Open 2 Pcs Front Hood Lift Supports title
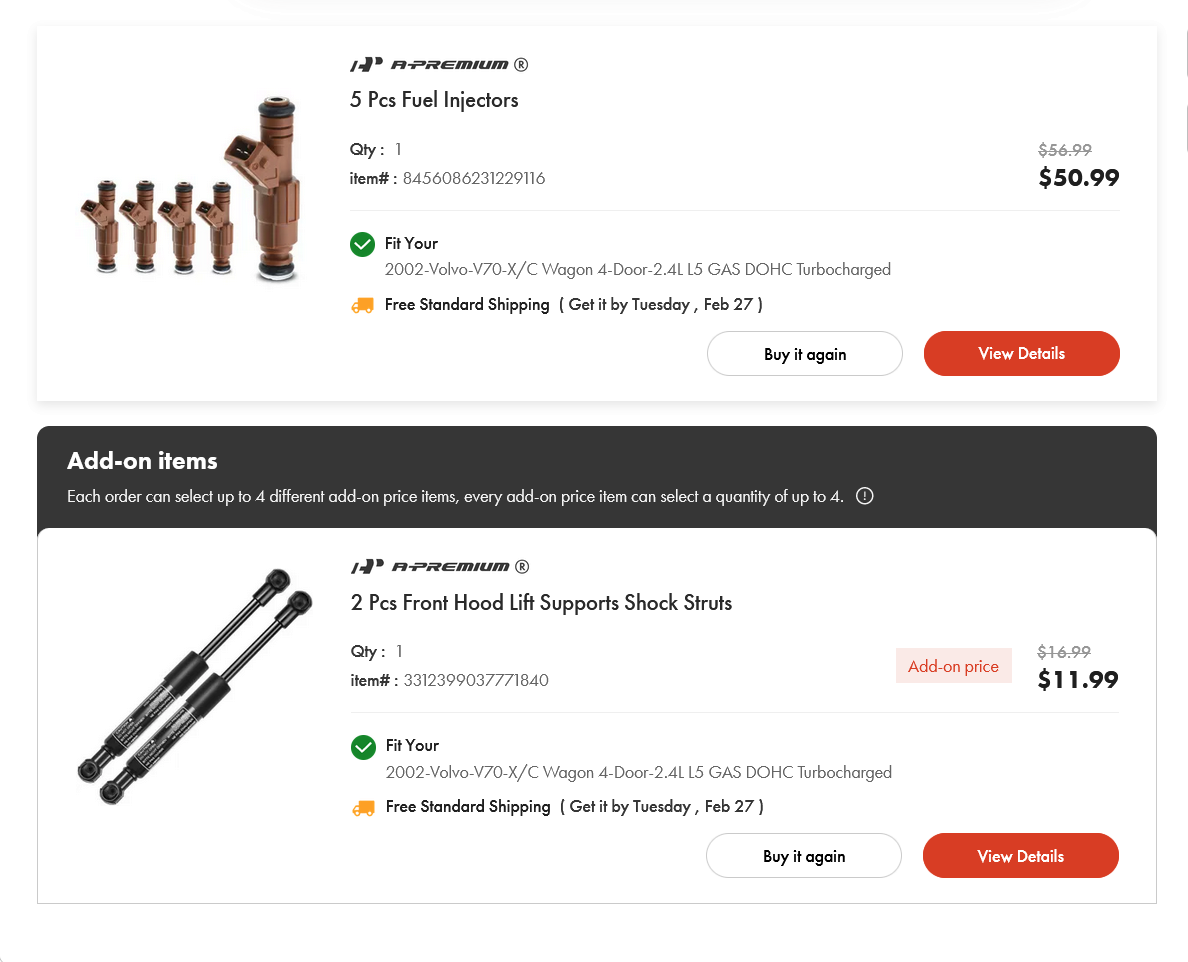The width and height of the screenshot is (1188, 962). (541, 603)
